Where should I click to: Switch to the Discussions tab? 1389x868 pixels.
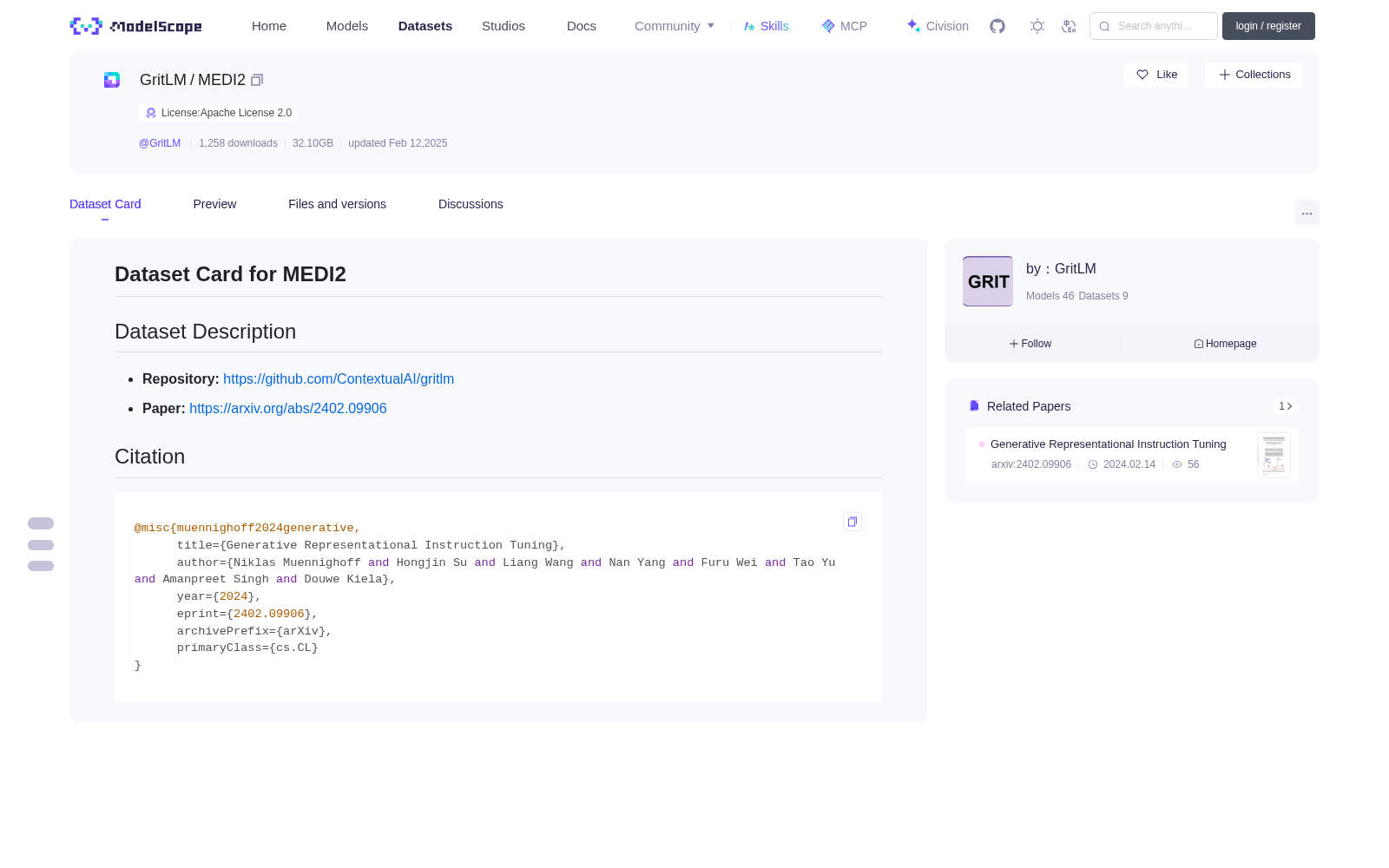[x=471, y=204]
